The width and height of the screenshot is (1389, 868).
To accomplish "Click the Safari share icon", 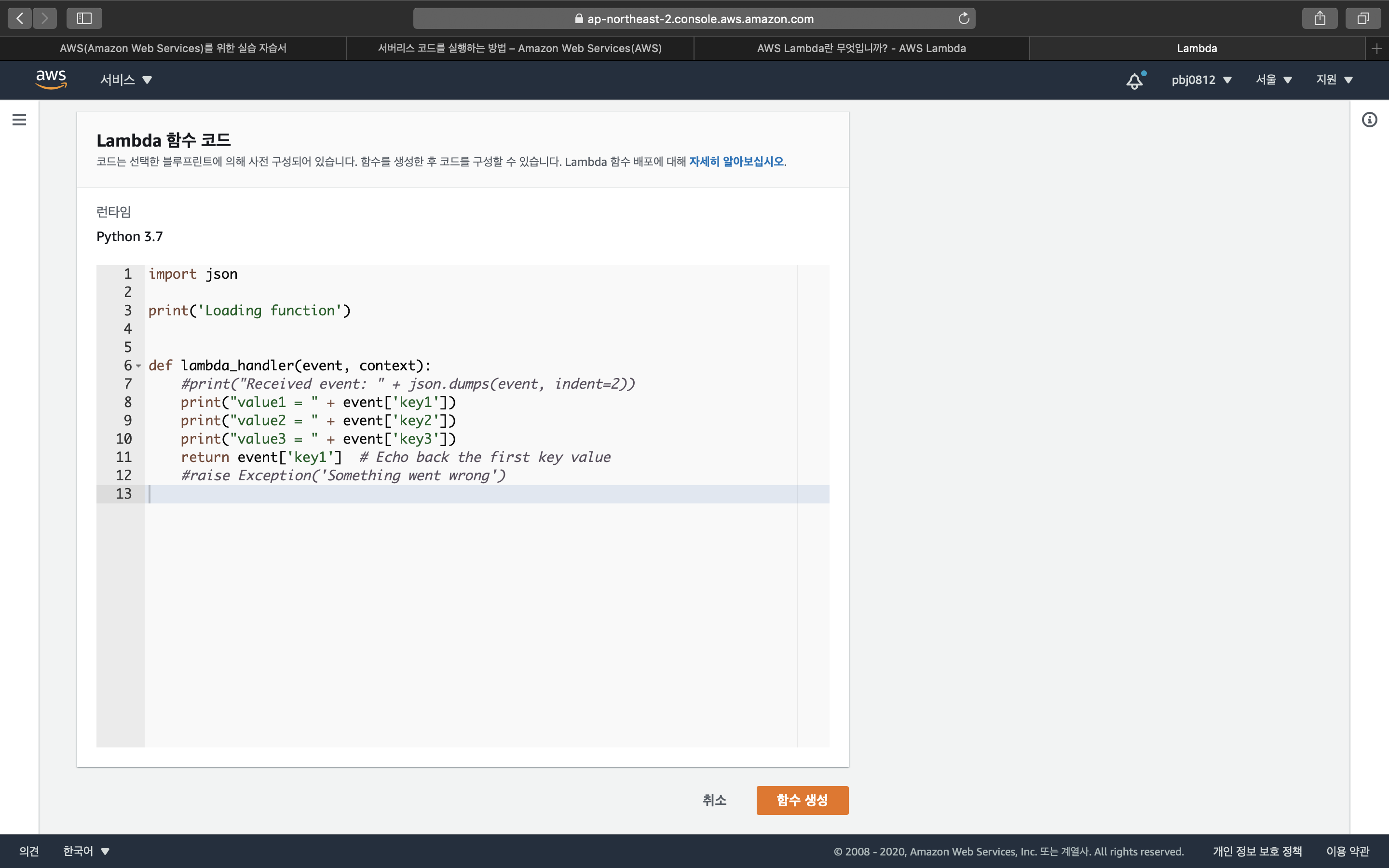I will pos(1320,18).
